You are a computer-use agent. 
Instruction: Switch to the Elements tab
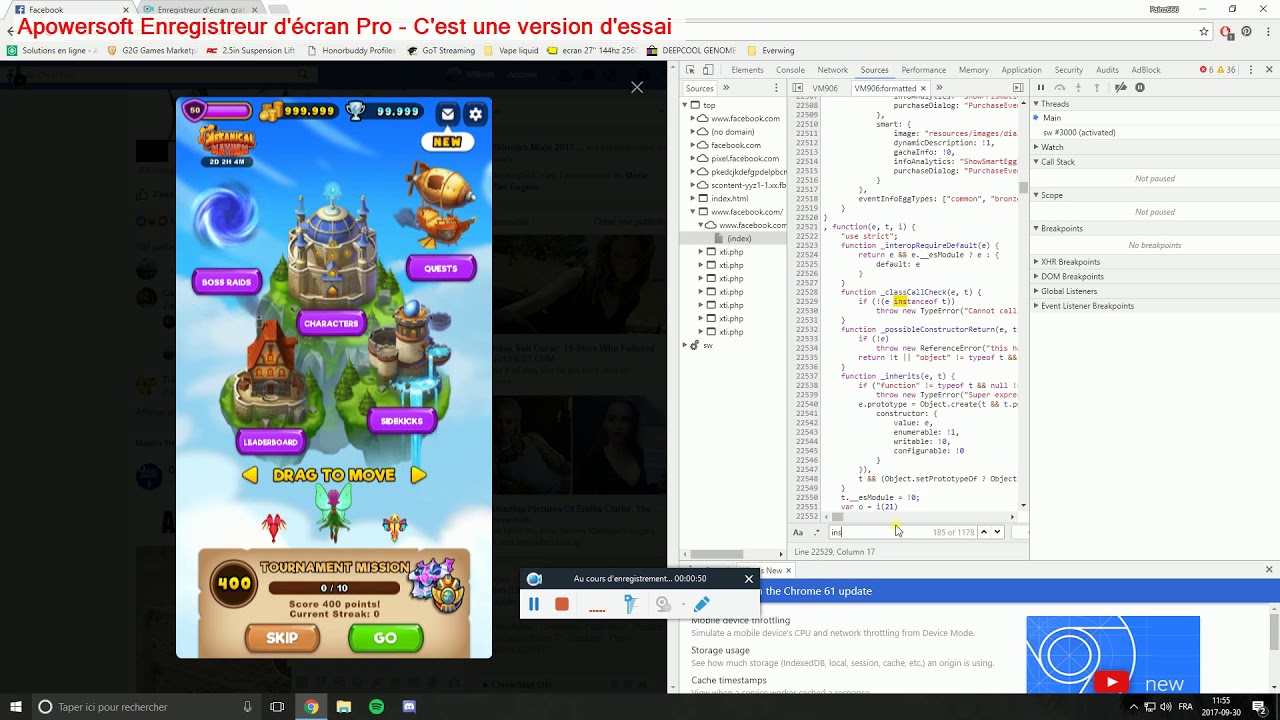[x=747, y=70]
